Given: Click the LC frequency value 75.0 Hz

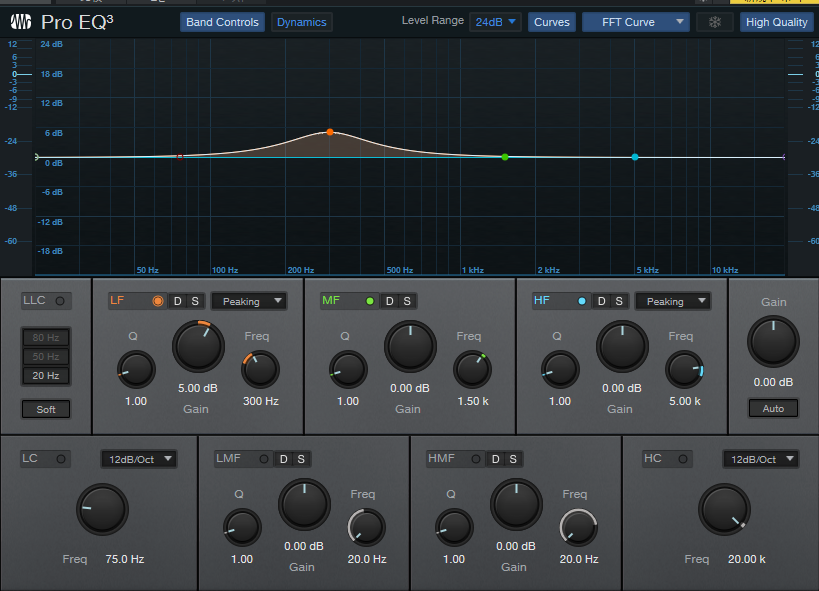Looking at the screenshot, I should (x=125, y=559).
